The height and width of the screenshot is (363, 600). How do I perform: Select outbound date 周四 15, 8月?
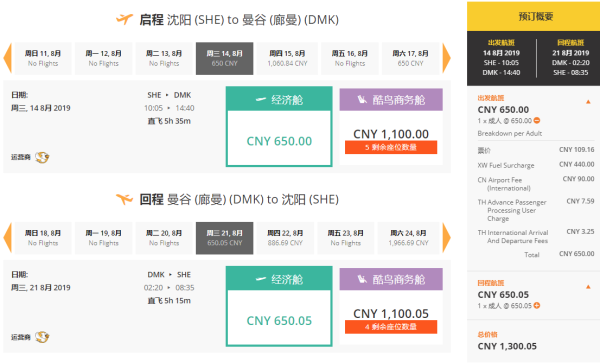287,58
